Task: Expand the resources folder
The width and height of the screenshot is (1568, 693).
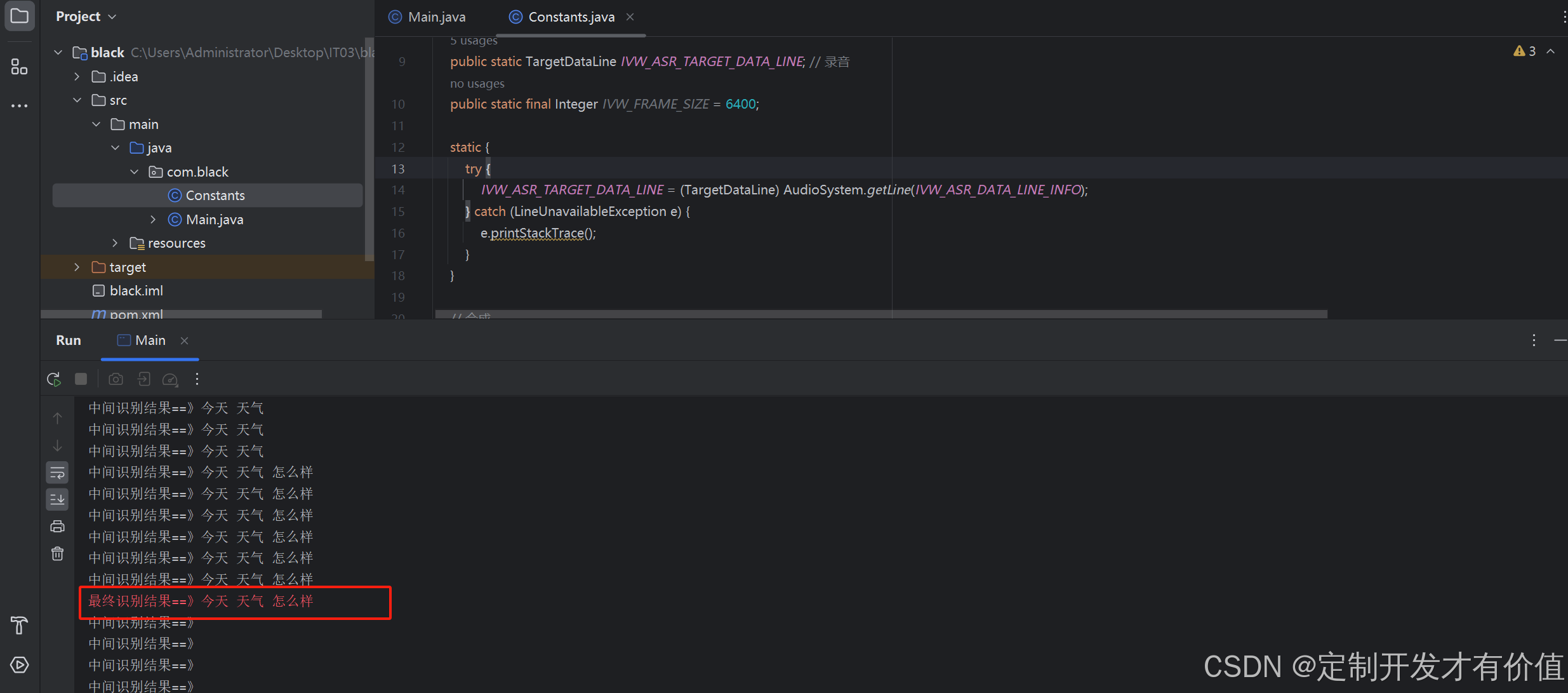Action: point(115,243)
